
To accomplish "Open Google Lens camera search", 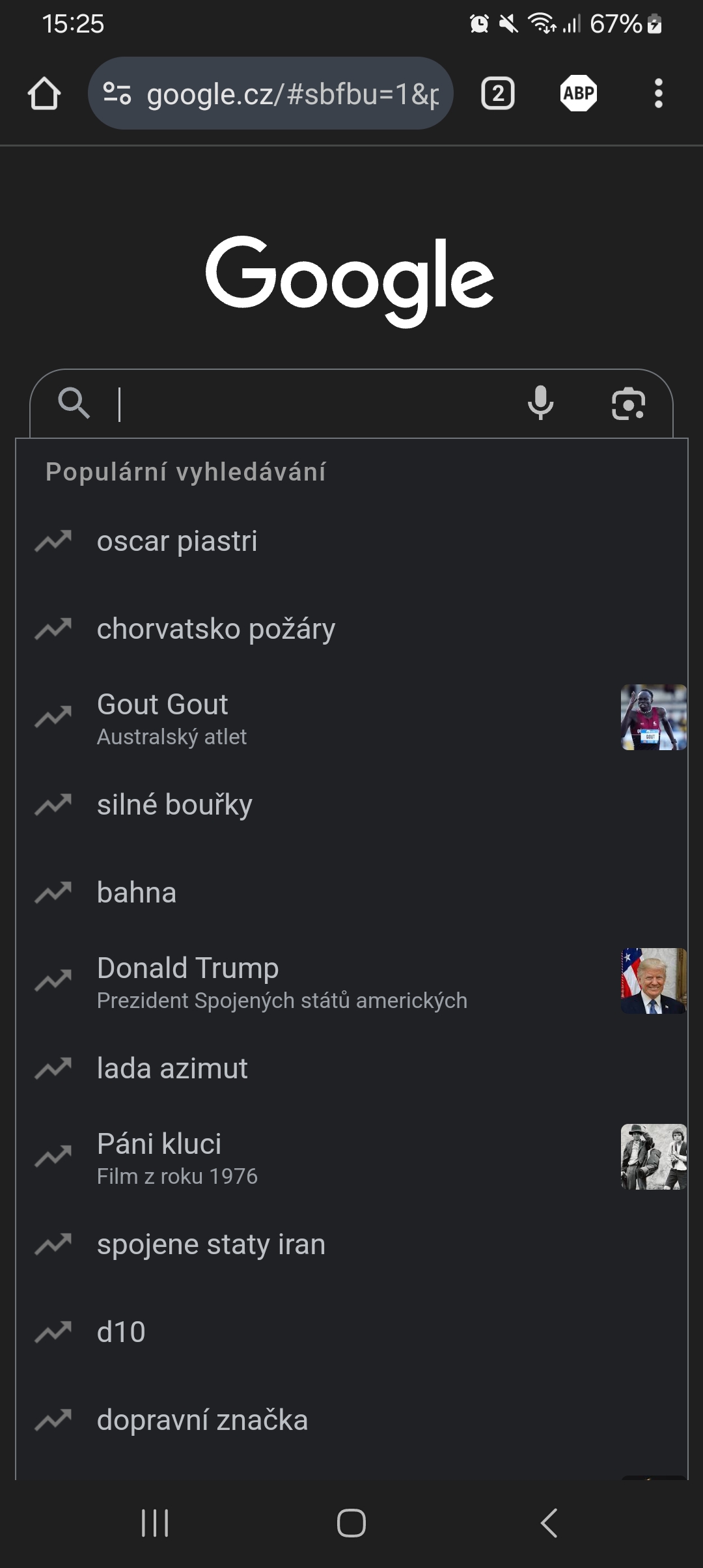I will (628, 404).
